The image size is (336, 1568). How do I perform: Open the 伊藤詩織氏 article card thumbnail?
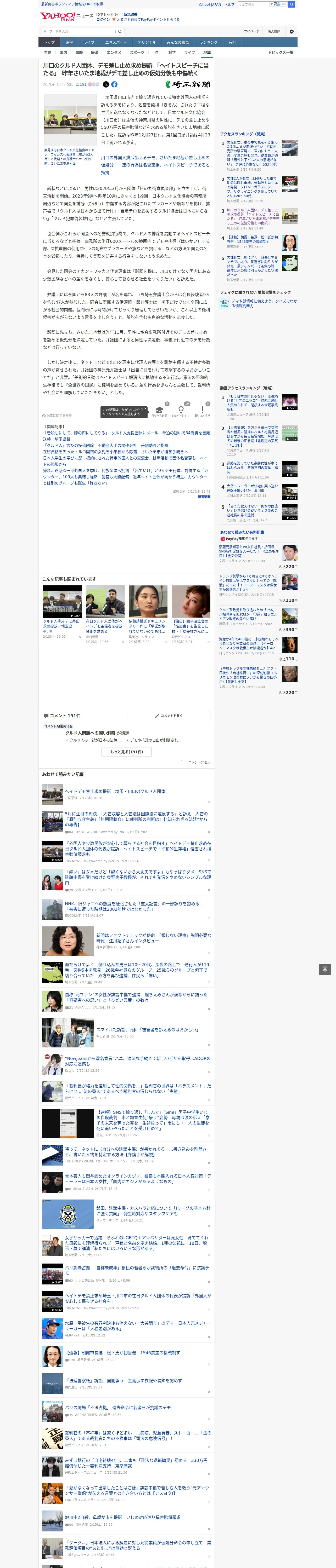[x=148, y=601]
